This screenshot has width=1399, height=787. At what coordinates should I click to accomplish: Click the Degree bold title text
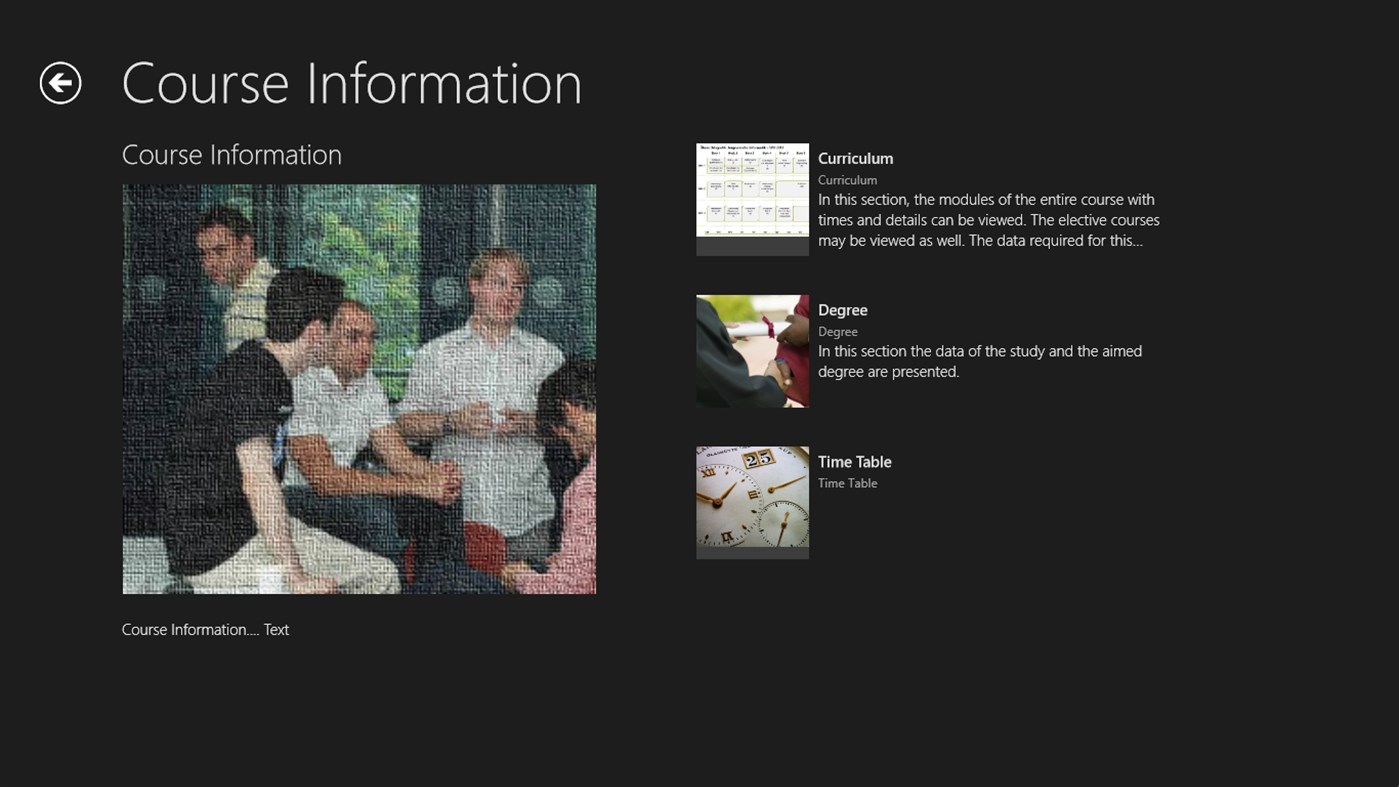tap(842, 310)
